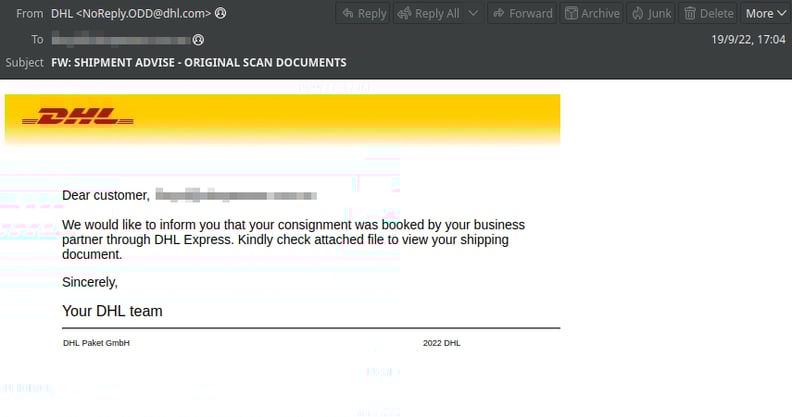Click the Archive box icon
The width and height of the screenshot is (792, 417).
click(x=571, y=13)
